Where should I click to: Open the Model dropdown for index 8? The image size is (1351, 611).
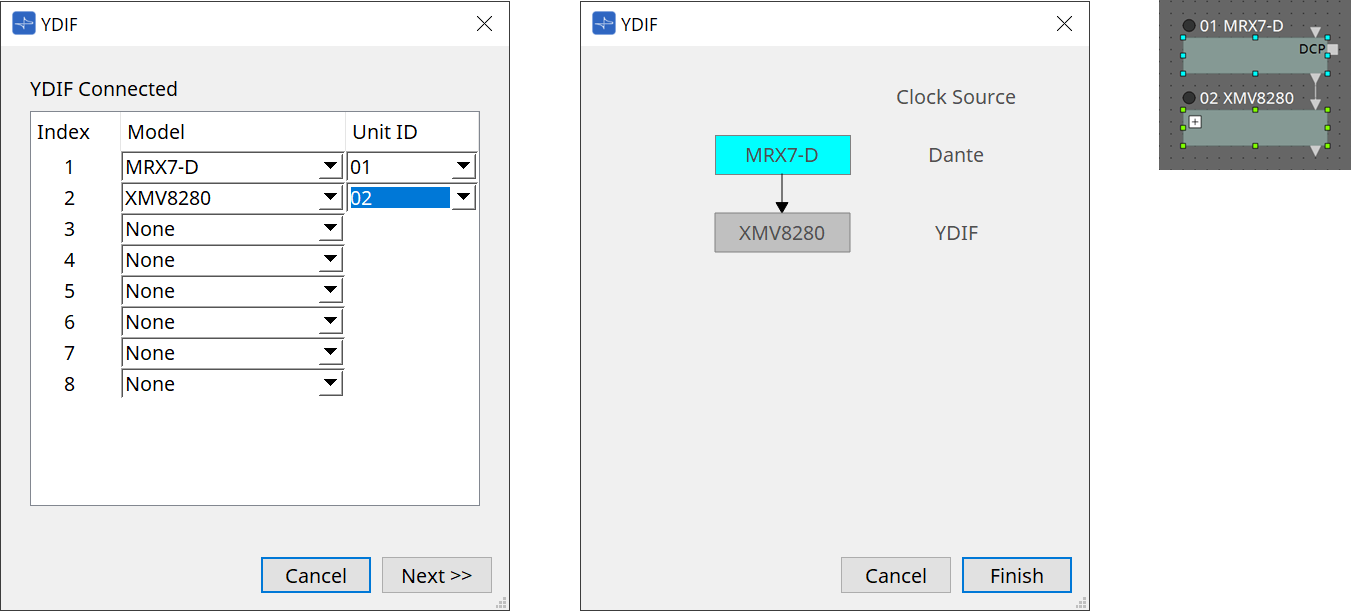coord(330,384)
